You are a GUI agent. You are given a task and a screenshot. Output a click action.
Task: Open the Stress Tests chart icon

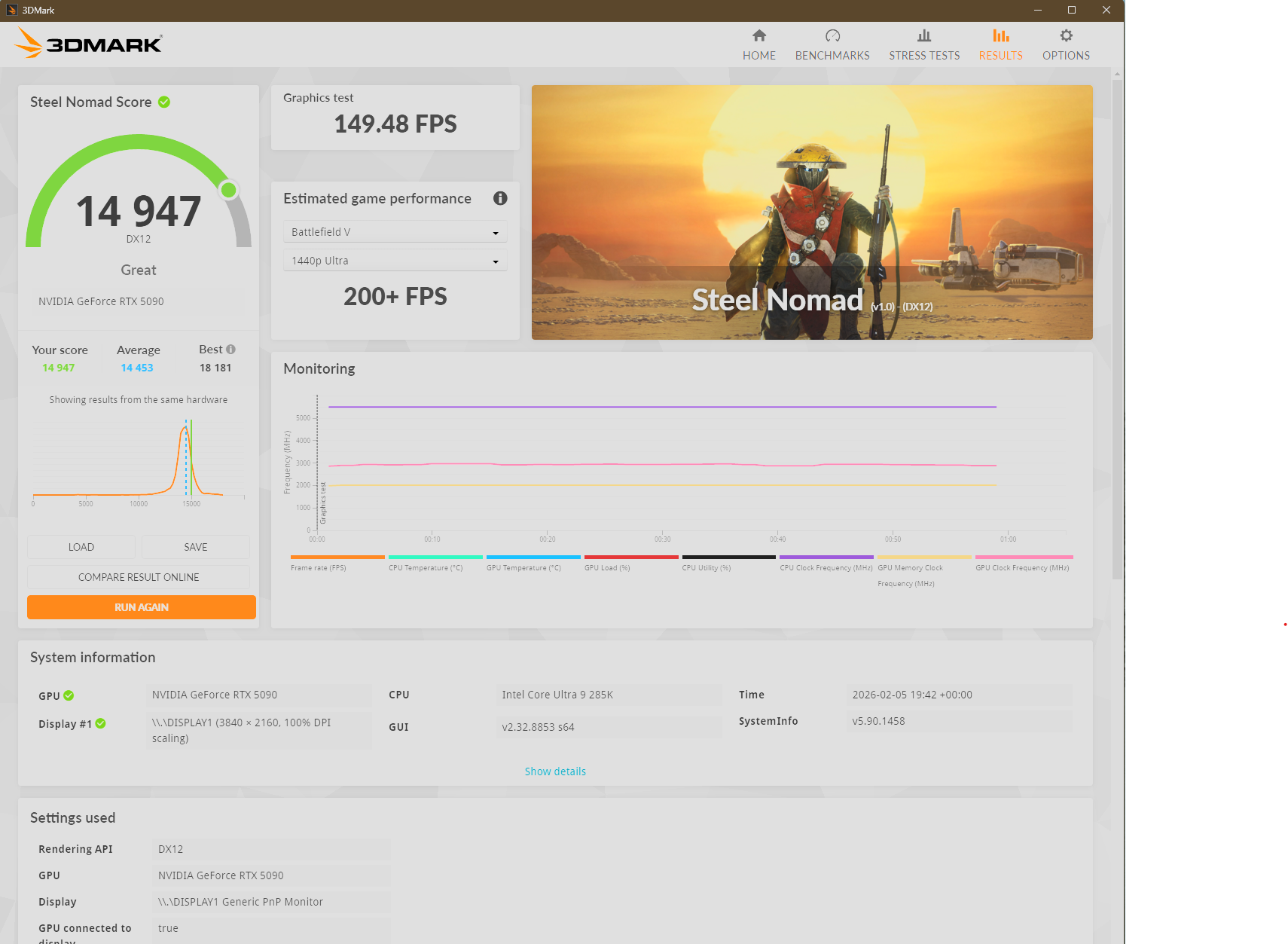pyautogui.click(x=923, y=35)
